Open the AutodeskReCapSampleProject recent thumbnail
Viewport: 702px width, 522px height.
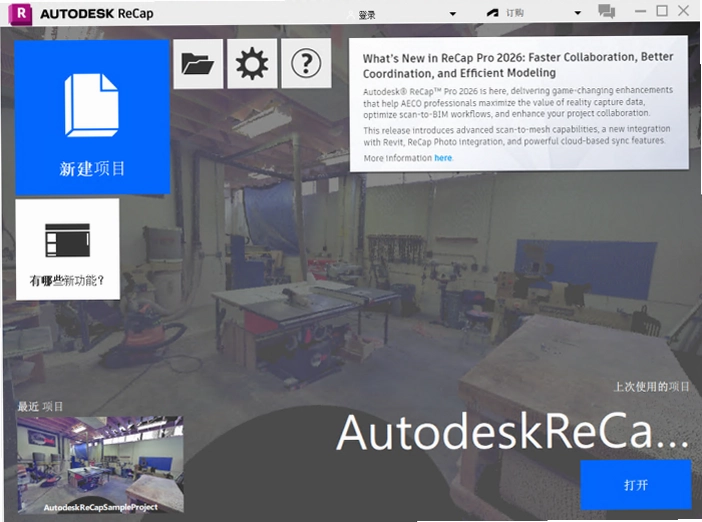coord(100,465)
